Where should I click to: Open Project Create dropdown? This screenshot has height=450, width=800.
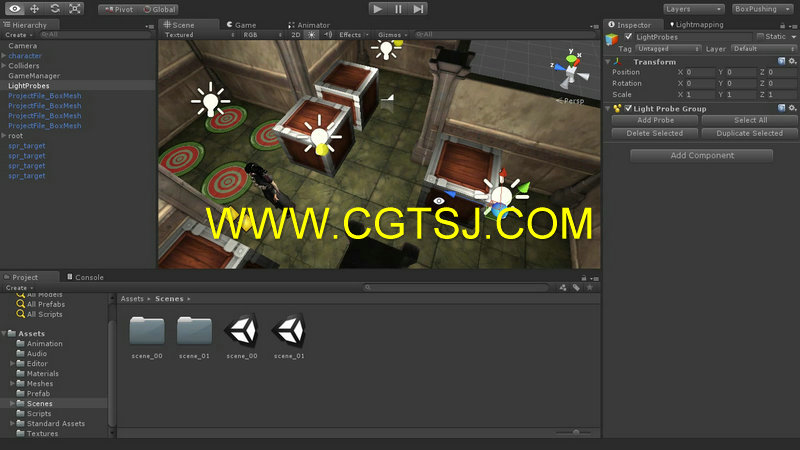tap(19, 288)
